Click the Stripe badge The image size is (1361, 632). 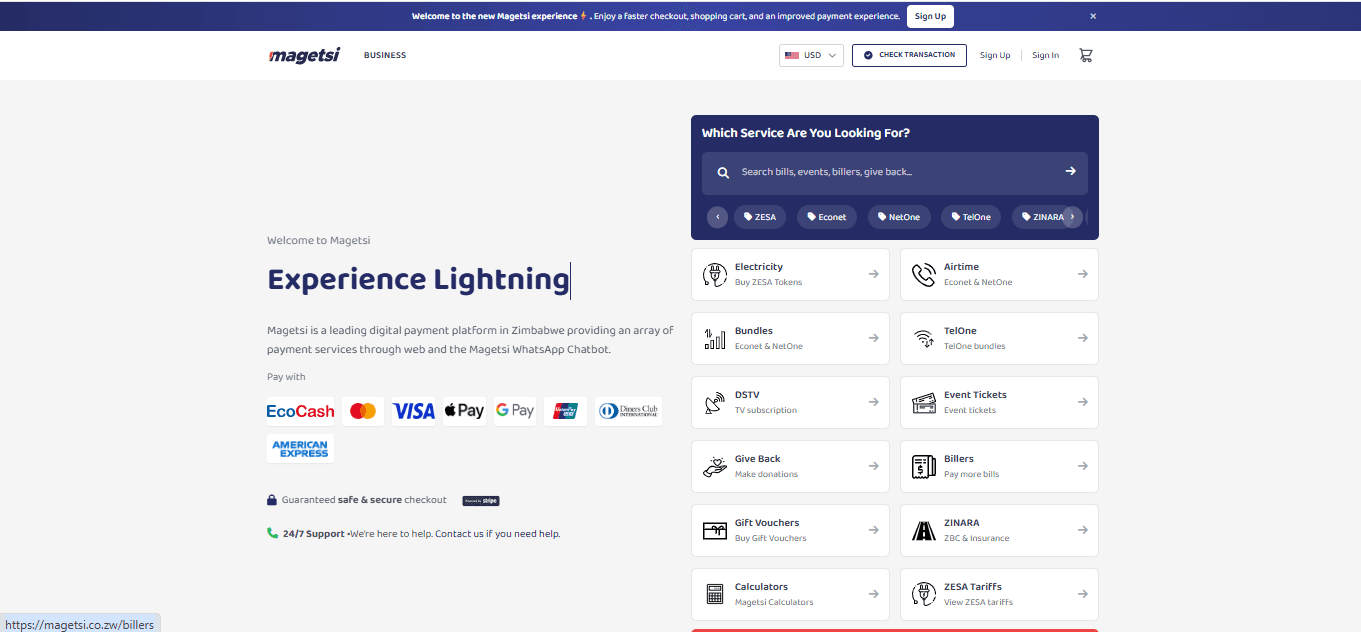[481, 500]
